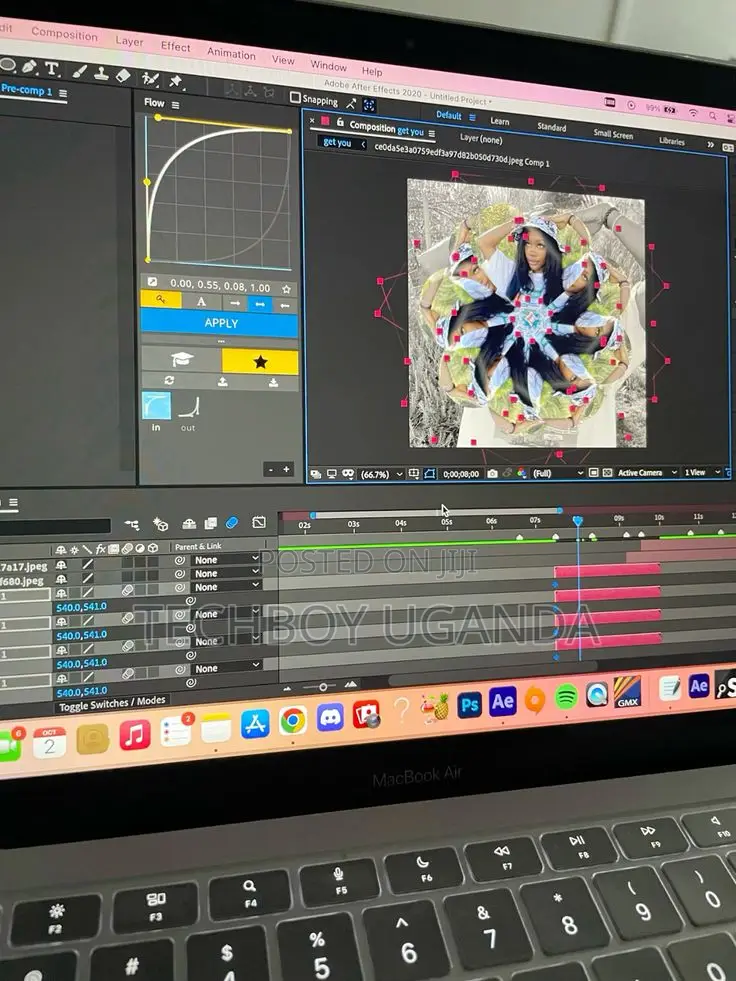Enable the Snapping checkbox
The height and width of the screenshot is (981, 736).
[295, 97]
